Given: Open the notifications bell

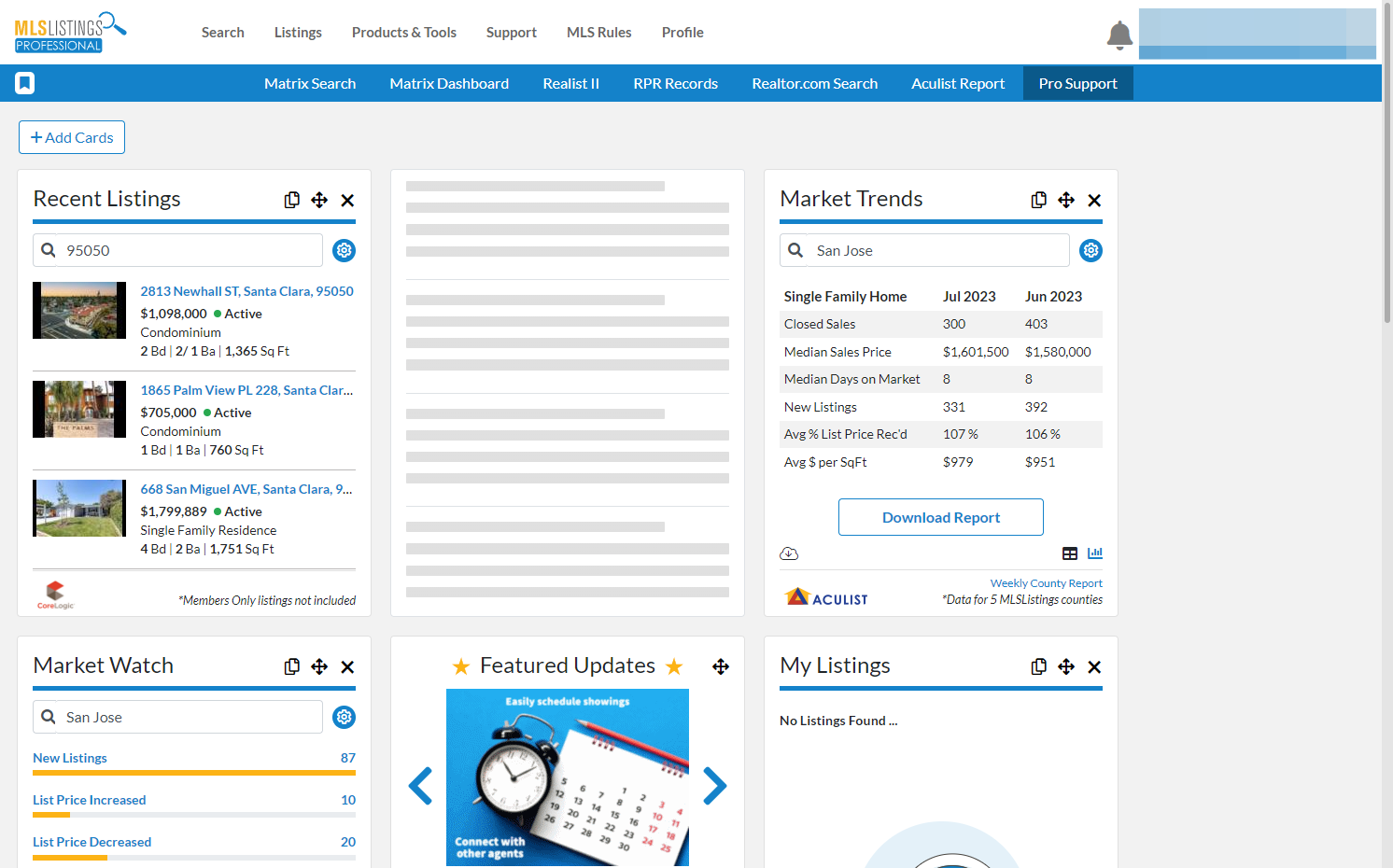Looking at the screenshot, I should 1119,35.
